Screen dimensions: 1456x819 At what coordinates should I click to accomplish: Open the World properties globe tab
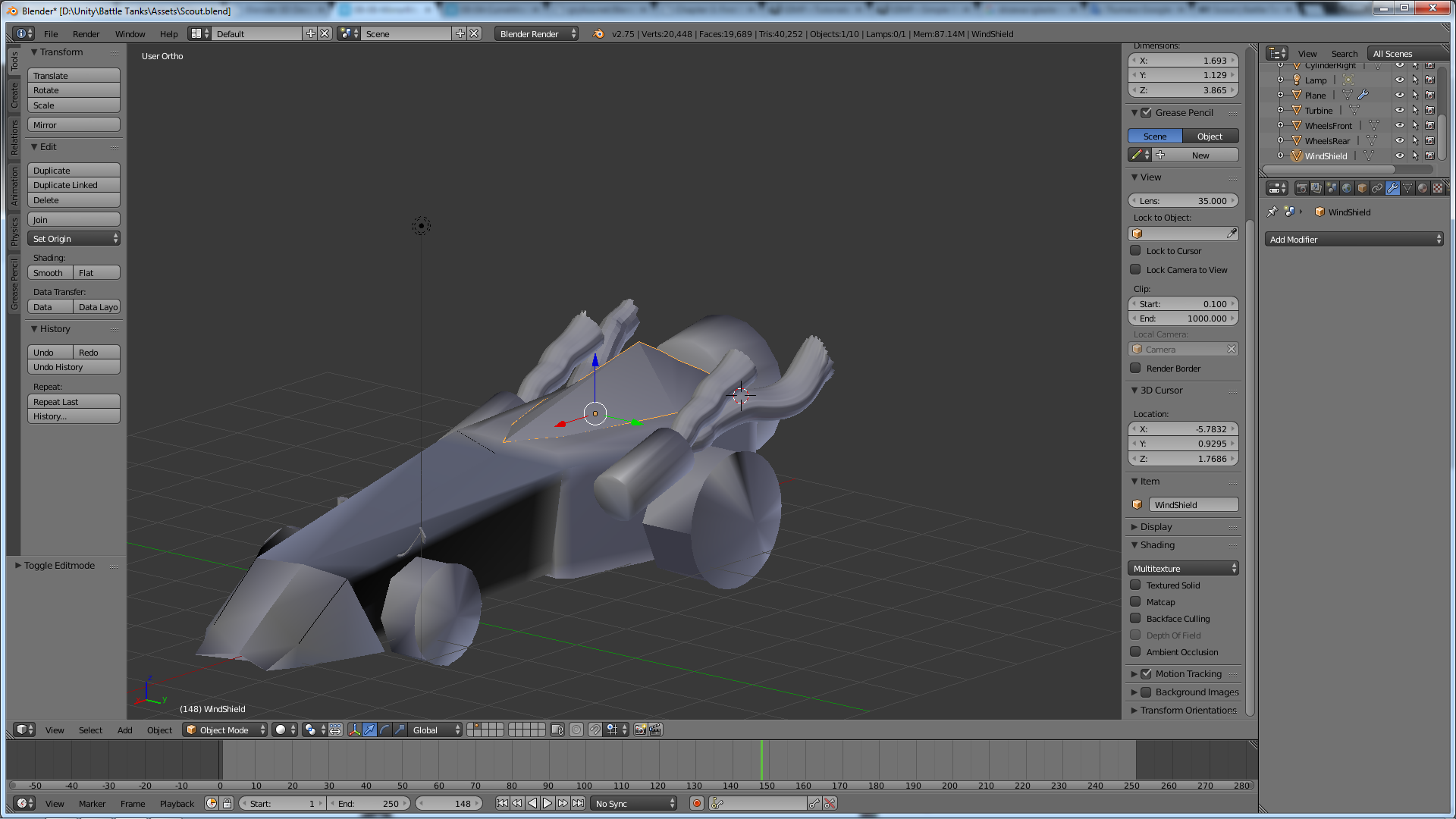click(x=1347, y=188)
